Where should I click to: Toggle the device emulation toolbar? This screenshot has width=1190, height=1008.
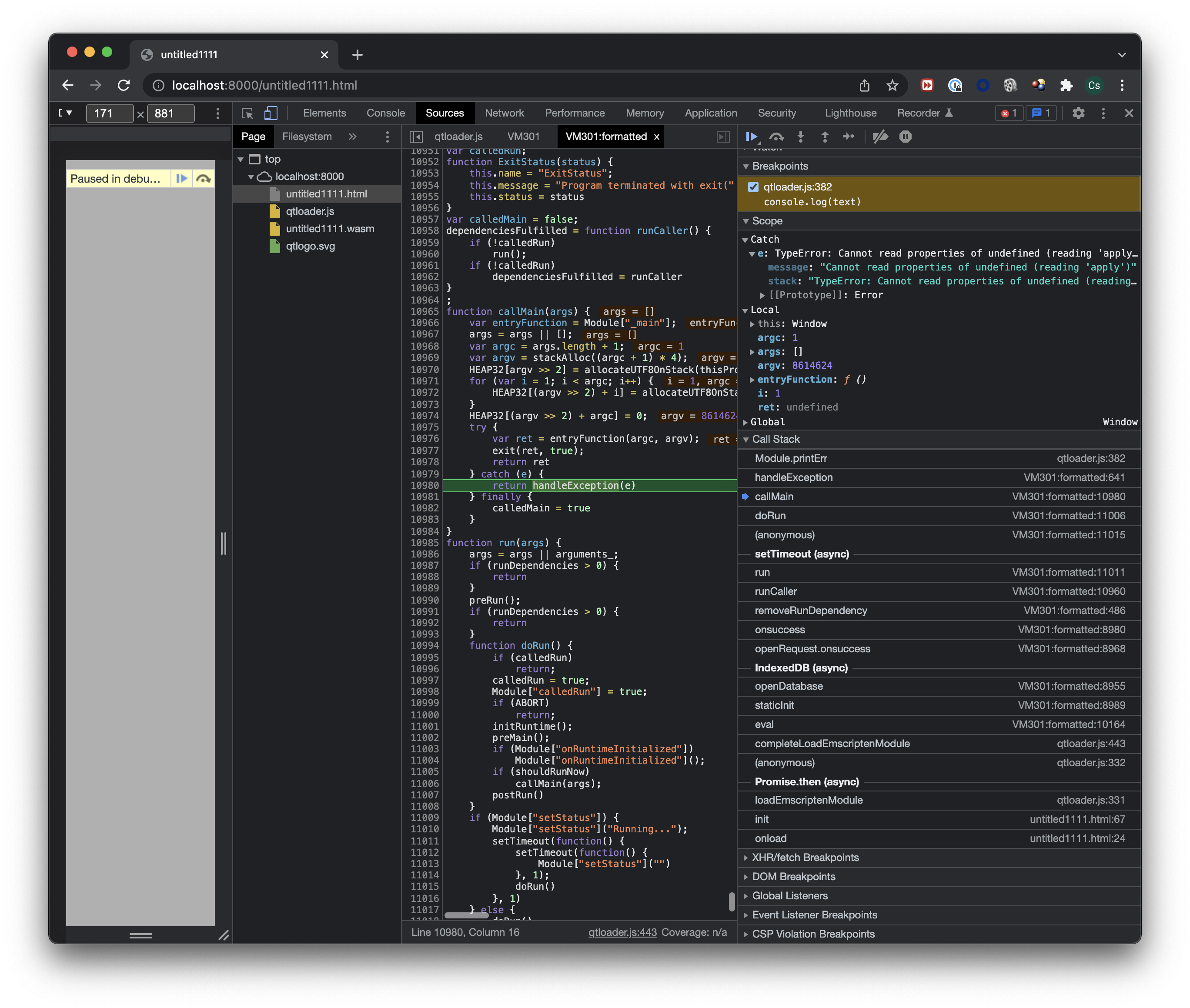270,113
